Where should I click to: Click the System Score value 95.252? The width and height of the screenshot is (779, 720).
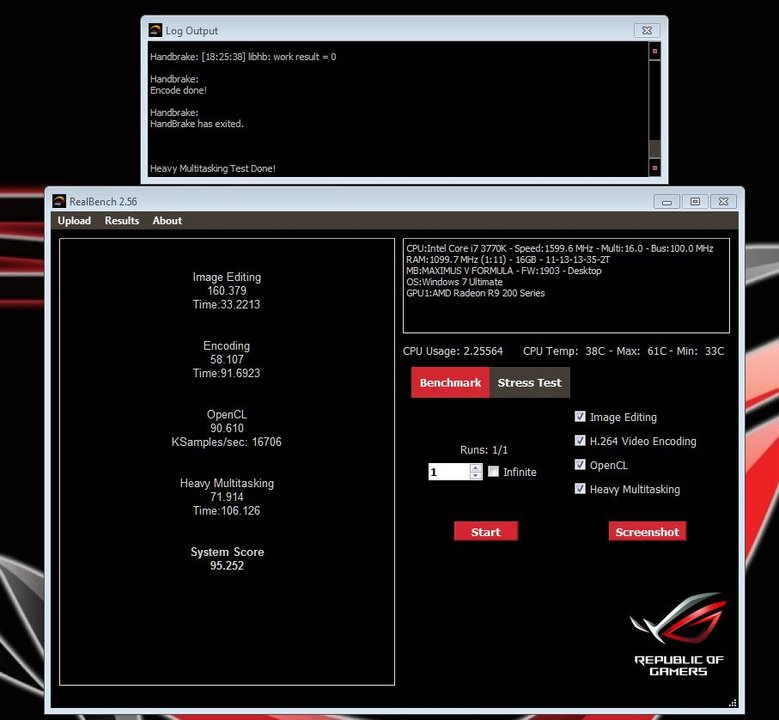(227, 565)
